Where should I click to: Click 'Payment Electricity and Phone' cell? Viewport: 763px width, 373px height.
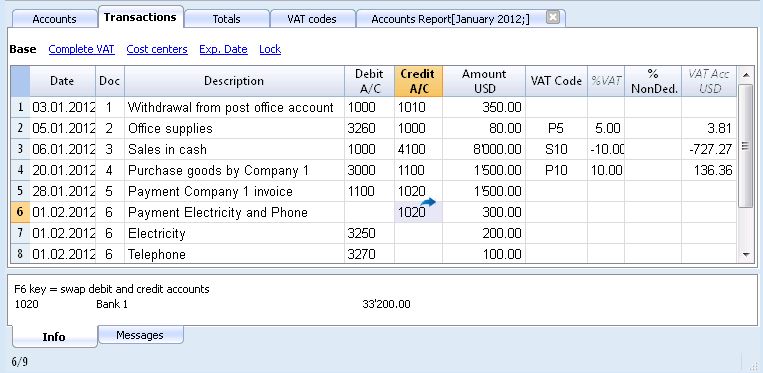[234, 213]
